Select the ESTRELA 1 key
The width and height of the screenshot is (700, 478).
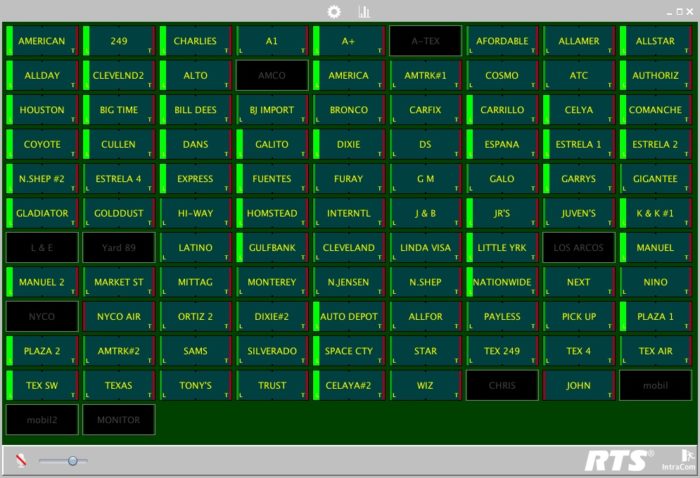point(579,144)
